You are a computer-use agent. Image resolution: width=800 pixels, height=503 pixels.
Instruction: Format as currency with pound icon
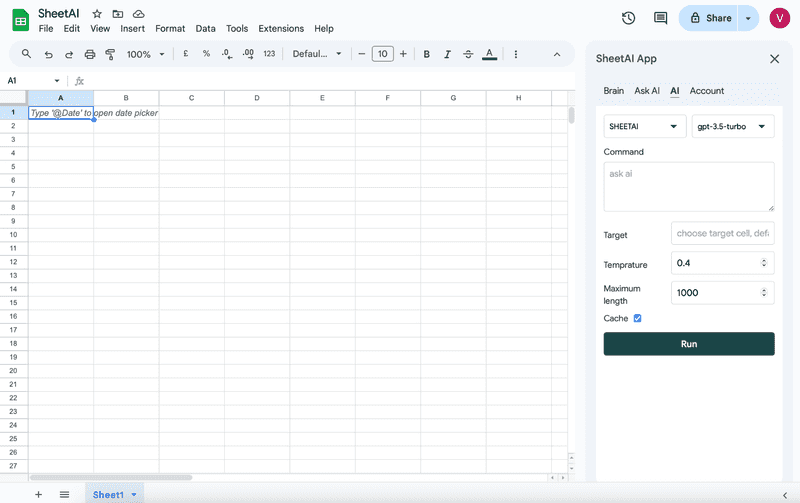click(186, 54)
